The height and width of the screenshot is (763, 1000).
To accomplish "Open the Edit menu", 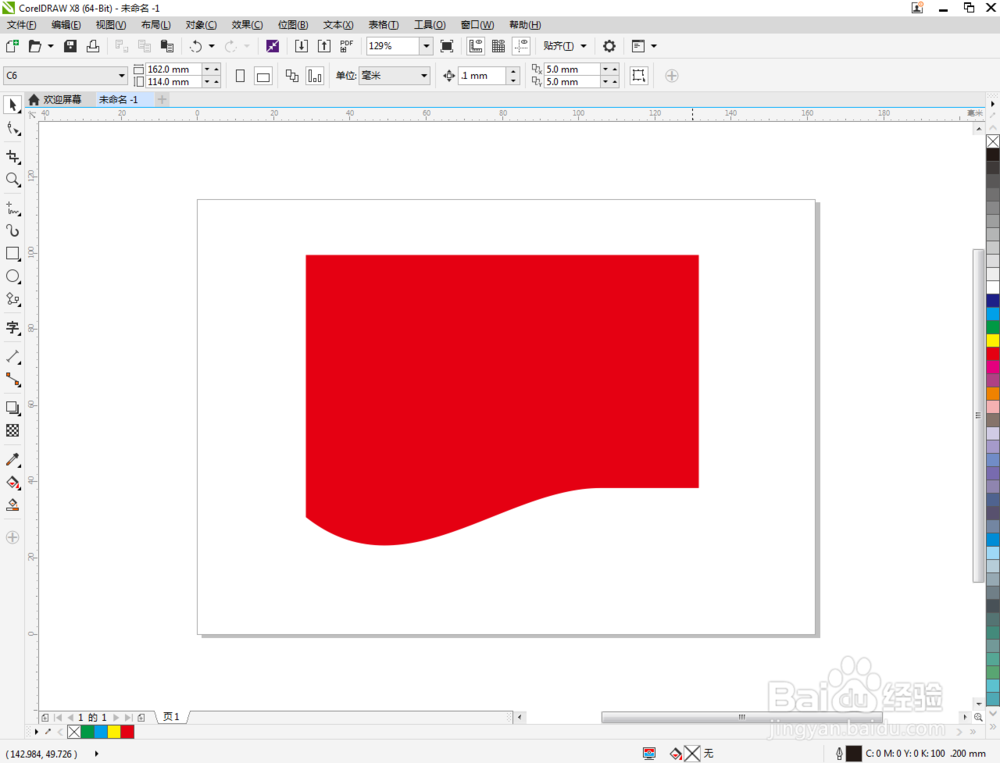I will click(66, 25).
